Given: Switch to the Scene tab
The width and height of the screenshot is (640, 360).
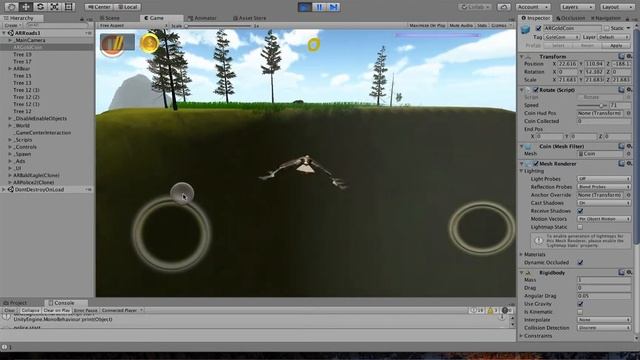Looking at the screenshot, I should point(110,18).
